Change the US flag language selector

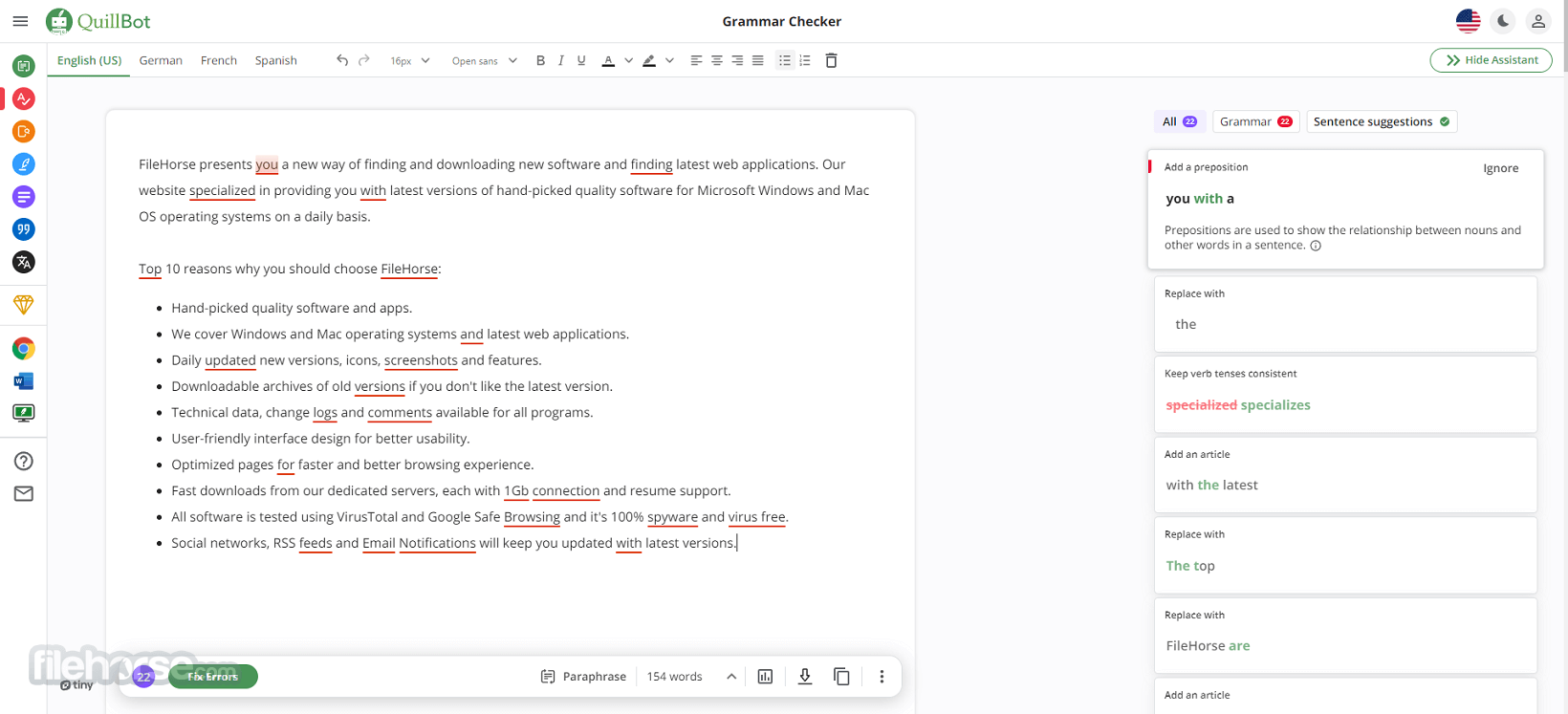(1468, 21)
